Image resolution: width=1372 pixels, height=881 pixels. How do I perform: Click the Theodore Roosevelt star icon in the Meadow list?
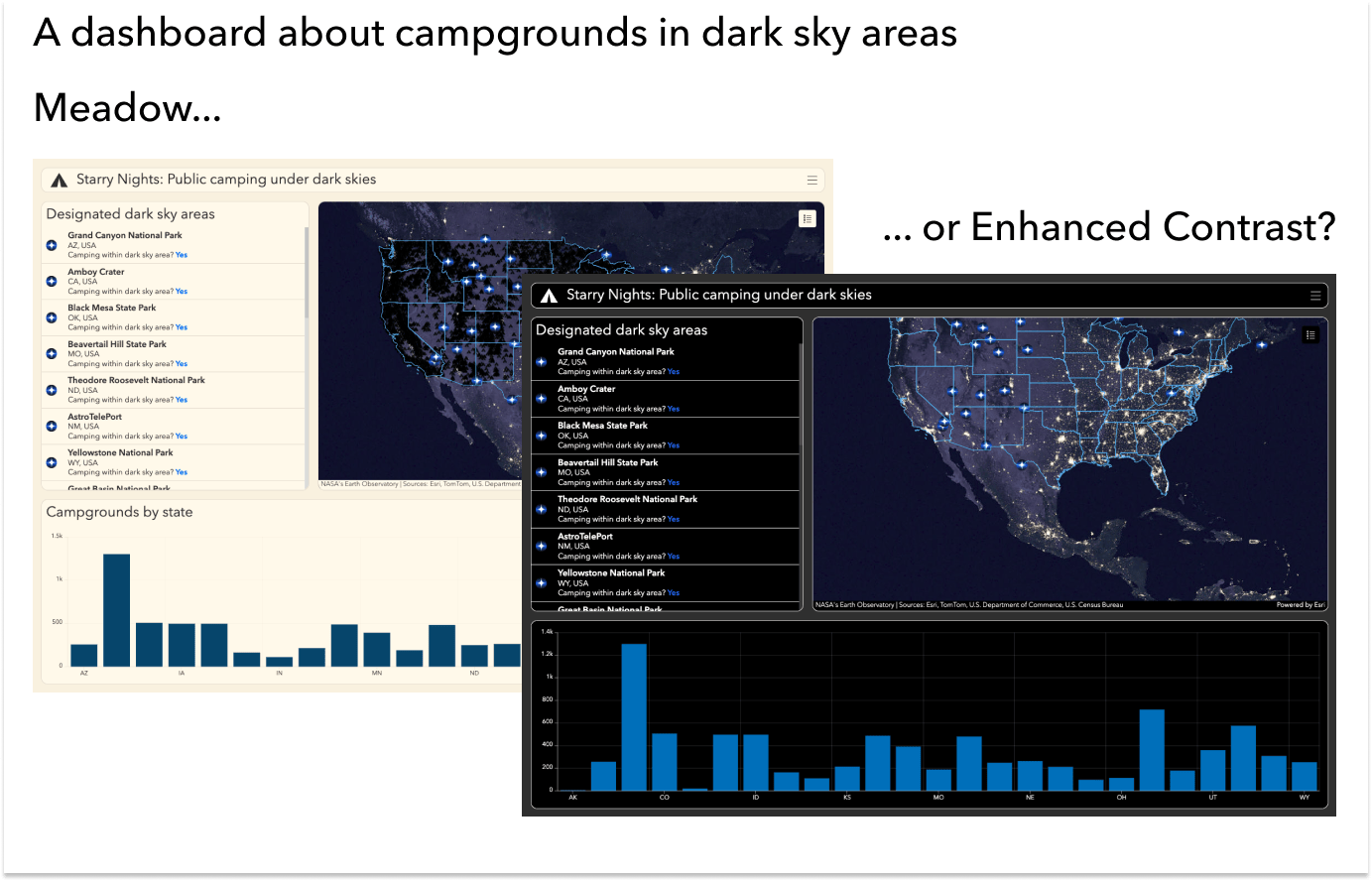click(52, 390)
